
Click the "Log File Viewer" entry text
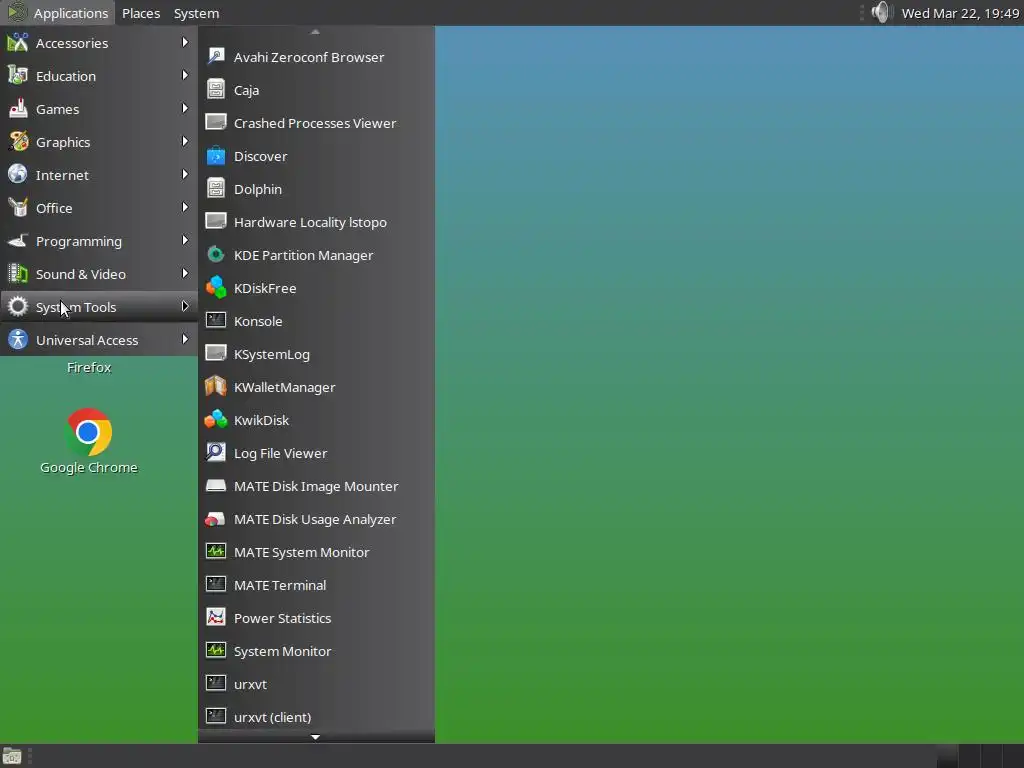(x=281, y=453)
